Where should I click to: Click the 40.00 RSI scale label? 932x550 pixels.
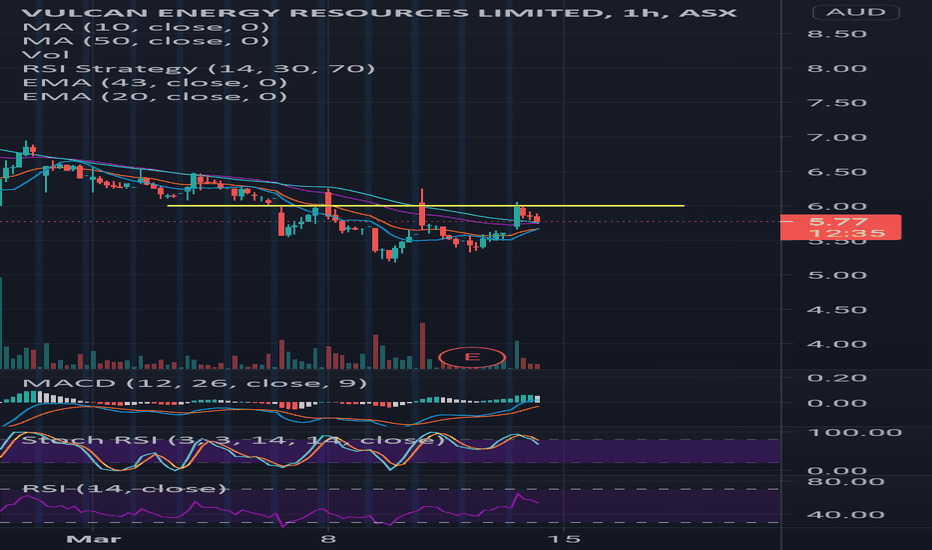846,515
